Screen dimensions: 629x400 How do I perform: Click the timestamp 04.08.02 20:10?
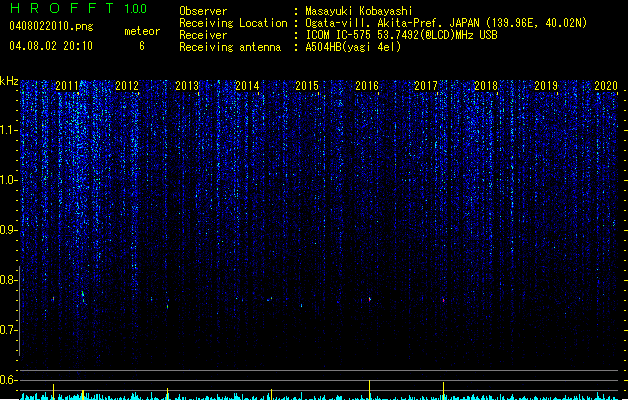click(51, 46)
